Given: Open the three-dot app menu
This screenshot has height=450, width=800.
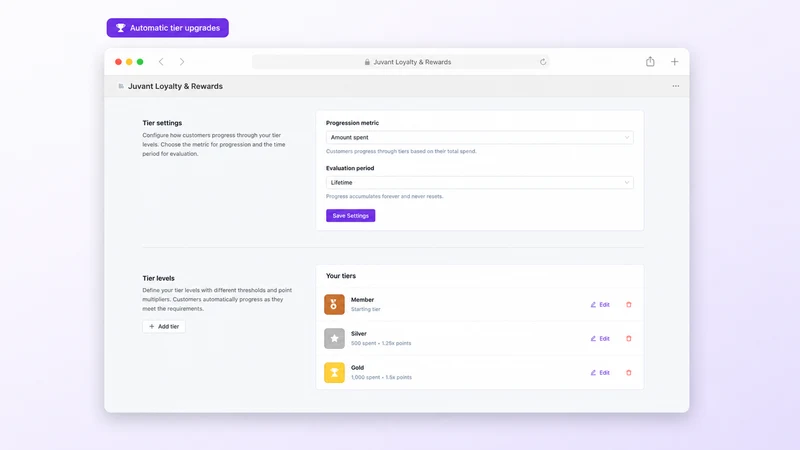Looking at the screenshot, I should click(676, 86).
